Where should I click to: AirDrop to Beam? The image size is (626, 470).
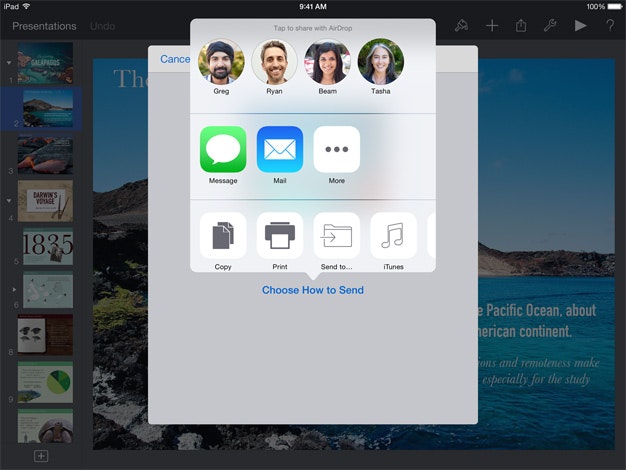point(327,61)
